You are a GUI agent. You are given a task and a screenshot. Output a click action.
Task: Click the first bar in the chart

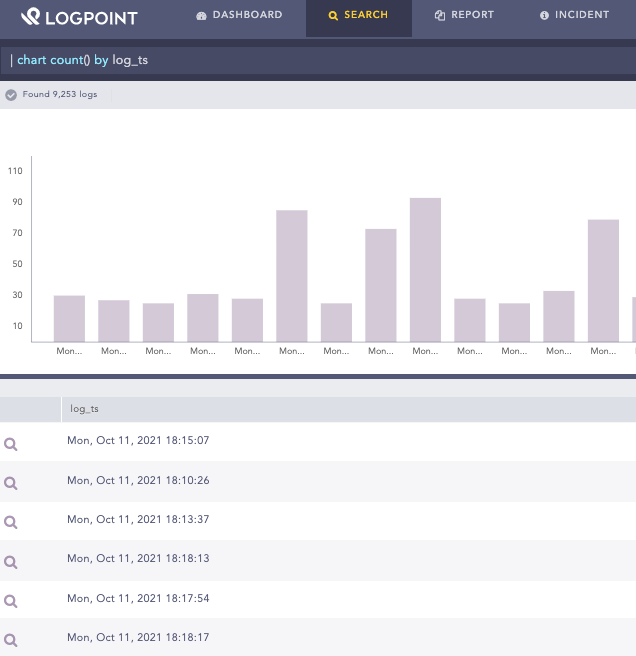(69, 318)
